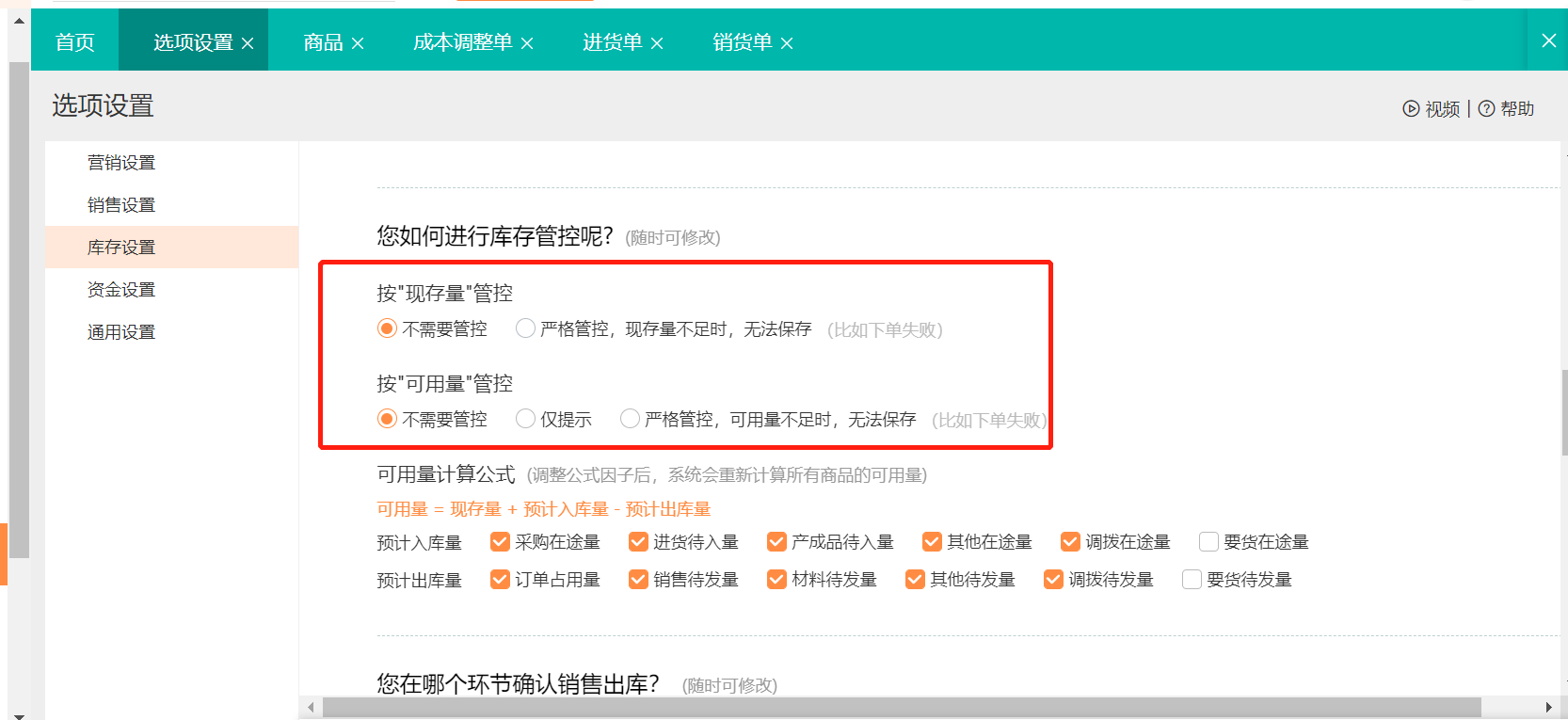
Task: Close the 进货单 tab X icon
Action: (x=657, y=43)
